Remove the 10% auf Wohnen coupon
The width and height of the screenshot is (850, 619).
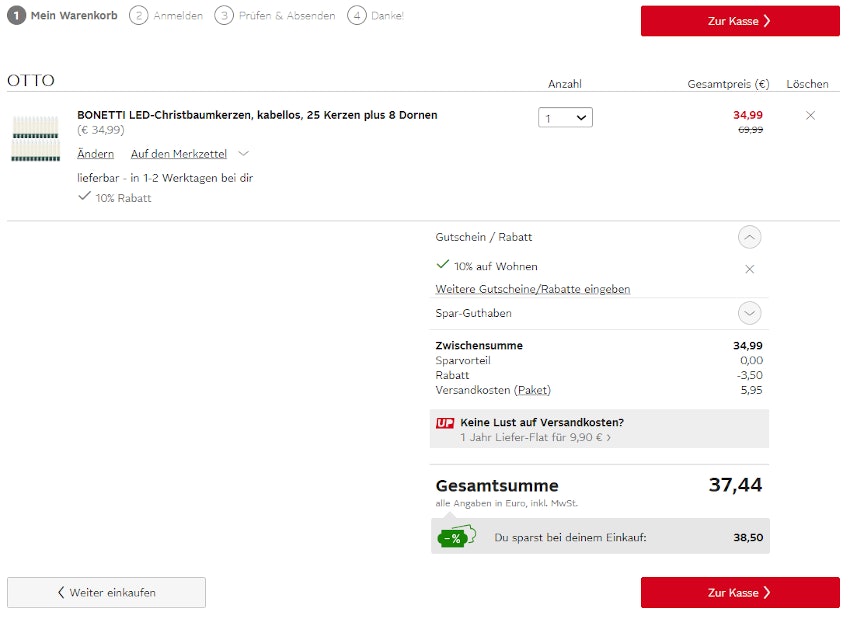749,269
